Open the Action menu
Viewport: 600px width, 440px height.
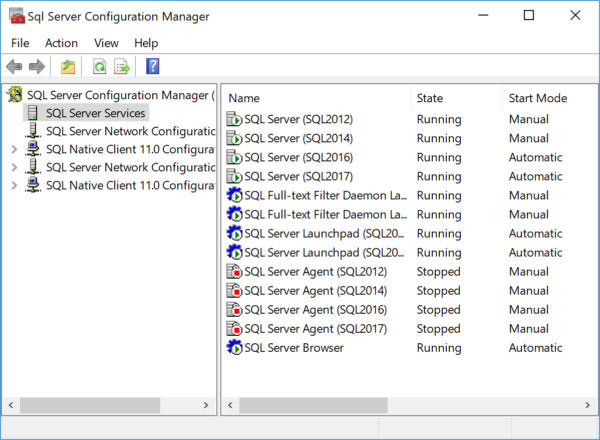click(x=61, y=43)
